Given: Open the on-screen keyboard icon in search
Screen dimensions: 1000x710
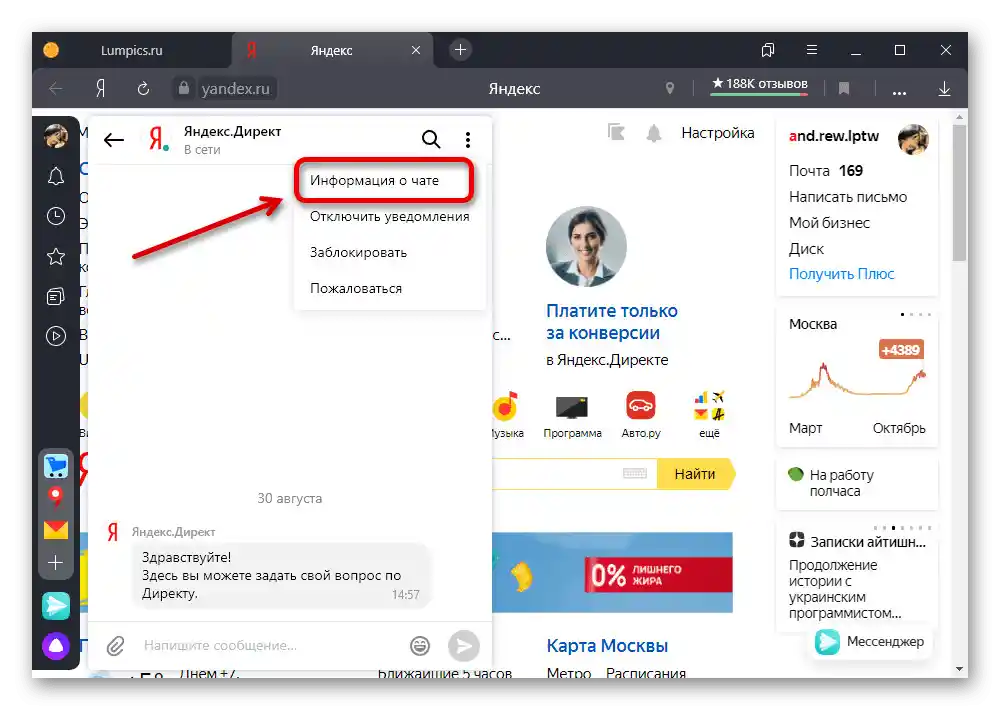Looking at the screenshot, I should tap(634, 473).
